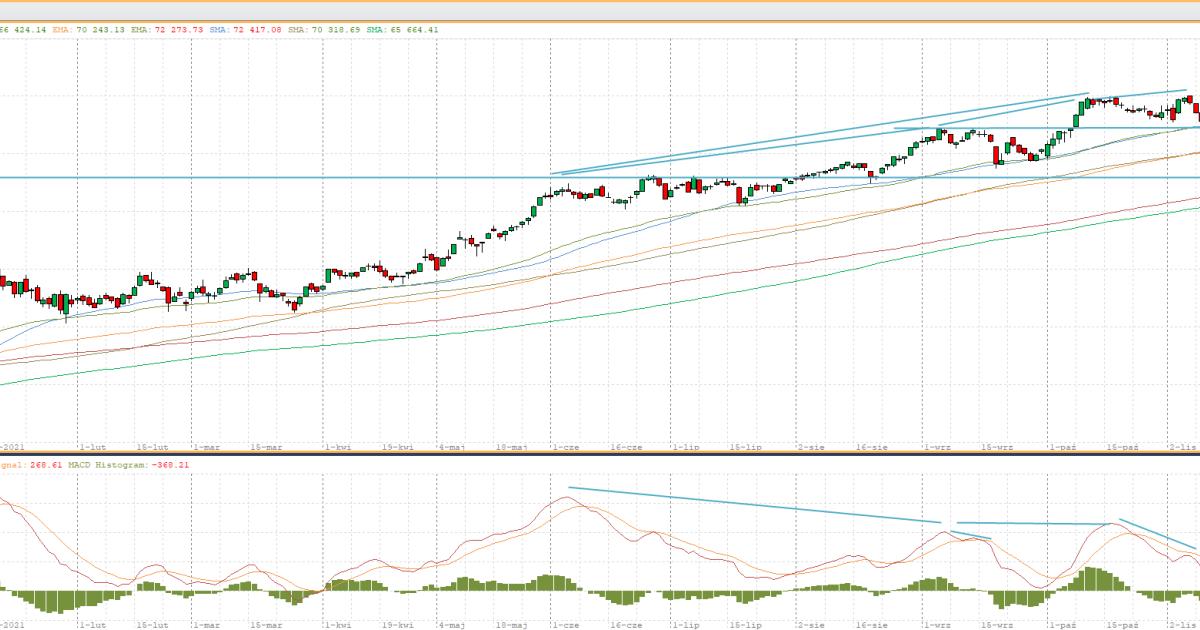Click the tall green histogram bars near 15-paź
The width and height of the screenshot is (1200, 630).
1092,580
